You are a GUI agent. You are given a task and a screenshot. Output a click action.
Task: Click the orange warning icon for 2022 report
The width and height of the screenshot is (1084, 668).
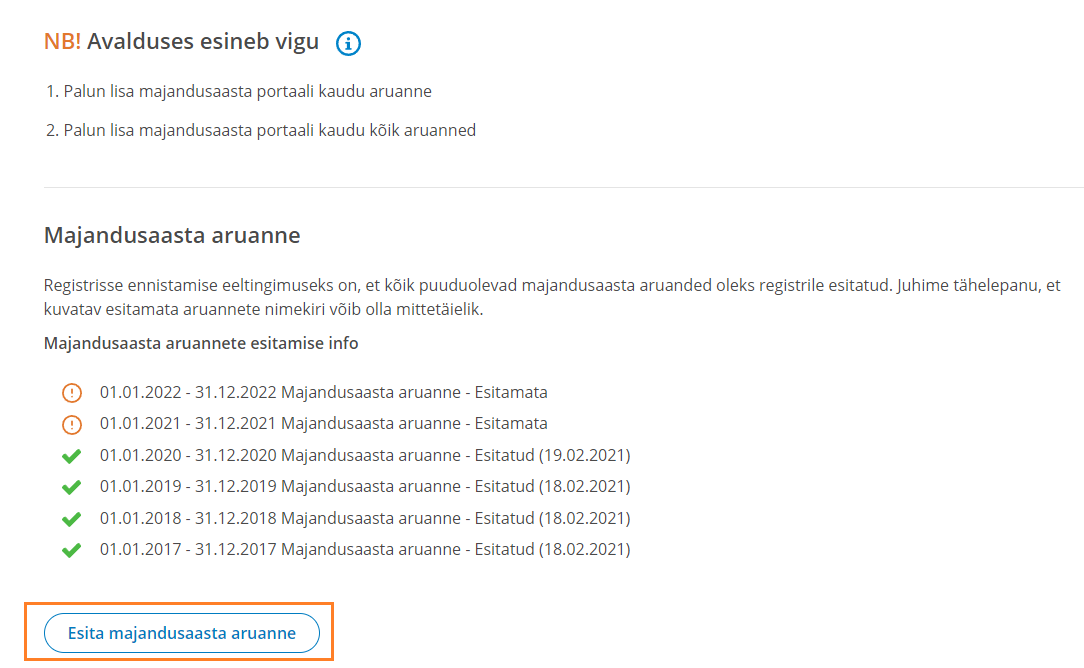coord(72,393)
